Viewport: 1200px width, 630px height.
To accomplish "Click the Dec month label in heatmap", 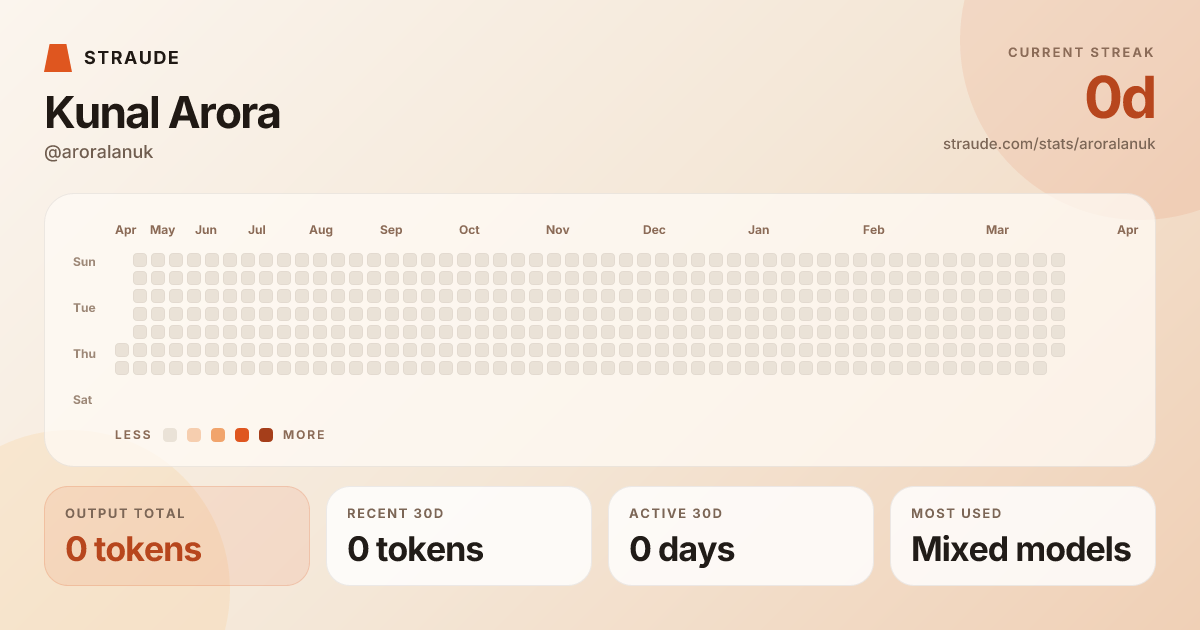I will click(x=654, y=230).
